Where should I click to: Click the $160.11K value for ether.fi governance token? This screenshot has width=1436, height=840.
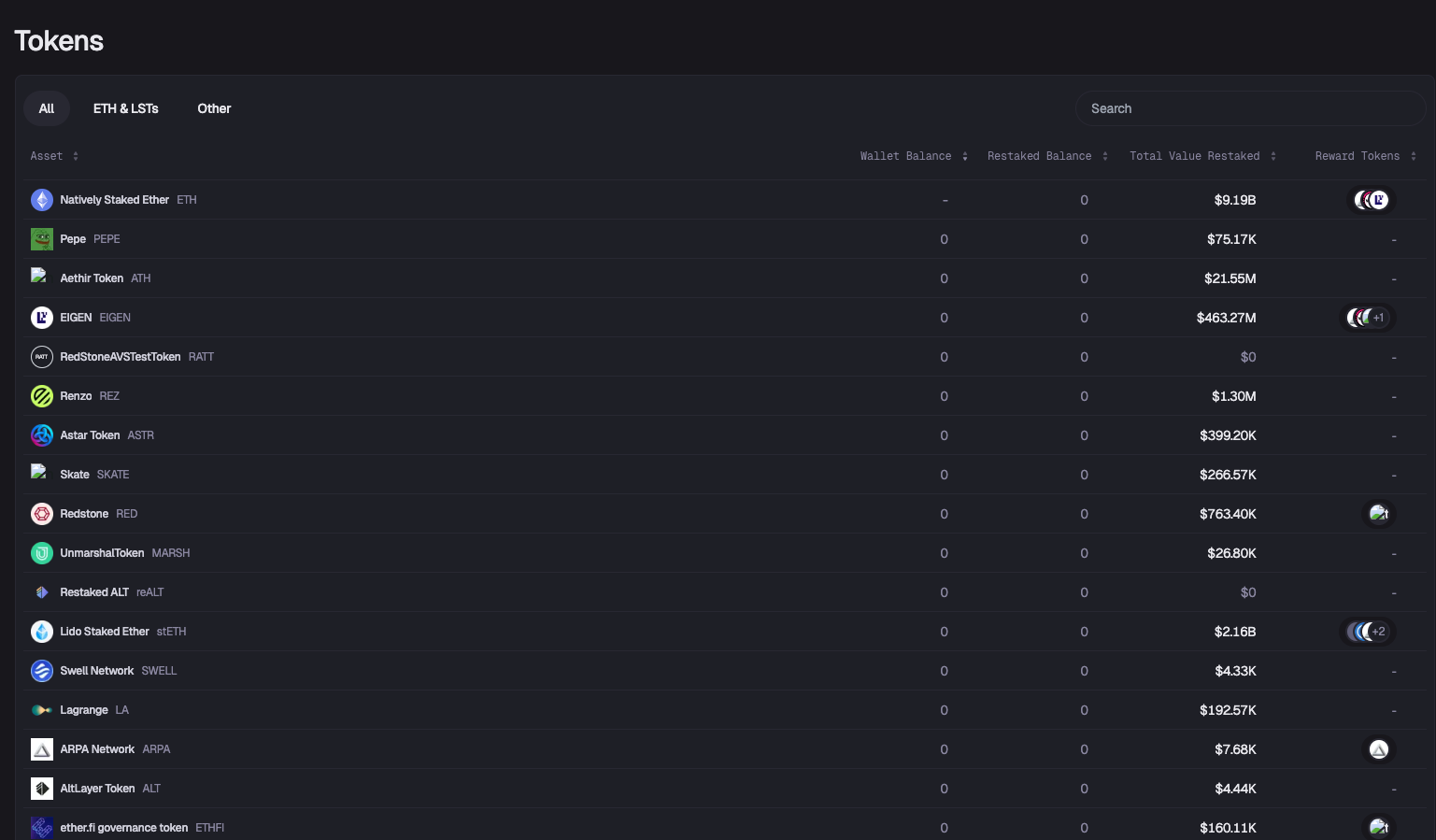tap(1229, 828)
